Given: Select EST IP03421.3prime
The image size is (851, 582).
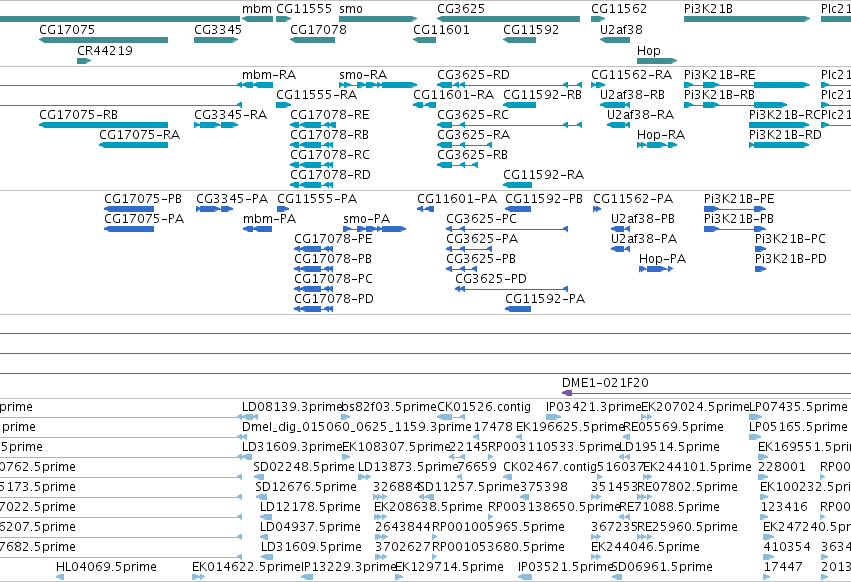Looking at the screenshot, I should coord(594,407).
